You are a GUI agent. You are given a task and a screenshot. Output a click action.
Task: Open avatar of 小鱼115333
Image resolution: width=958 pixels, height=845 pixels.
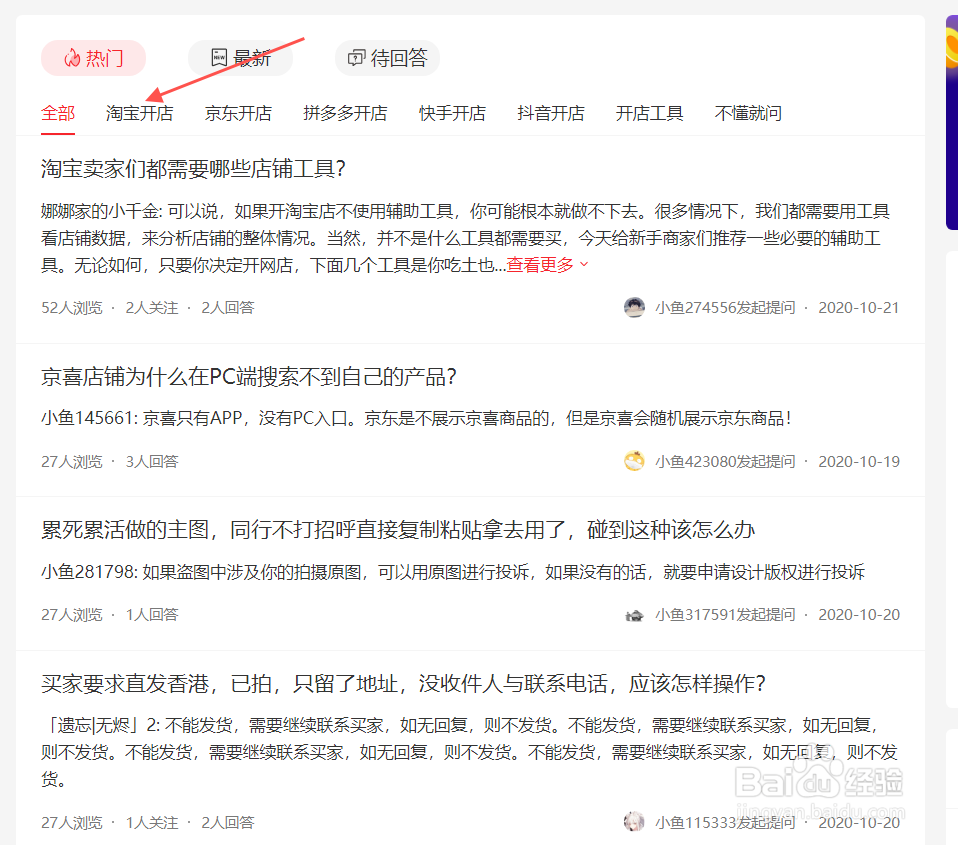[634, 822]
